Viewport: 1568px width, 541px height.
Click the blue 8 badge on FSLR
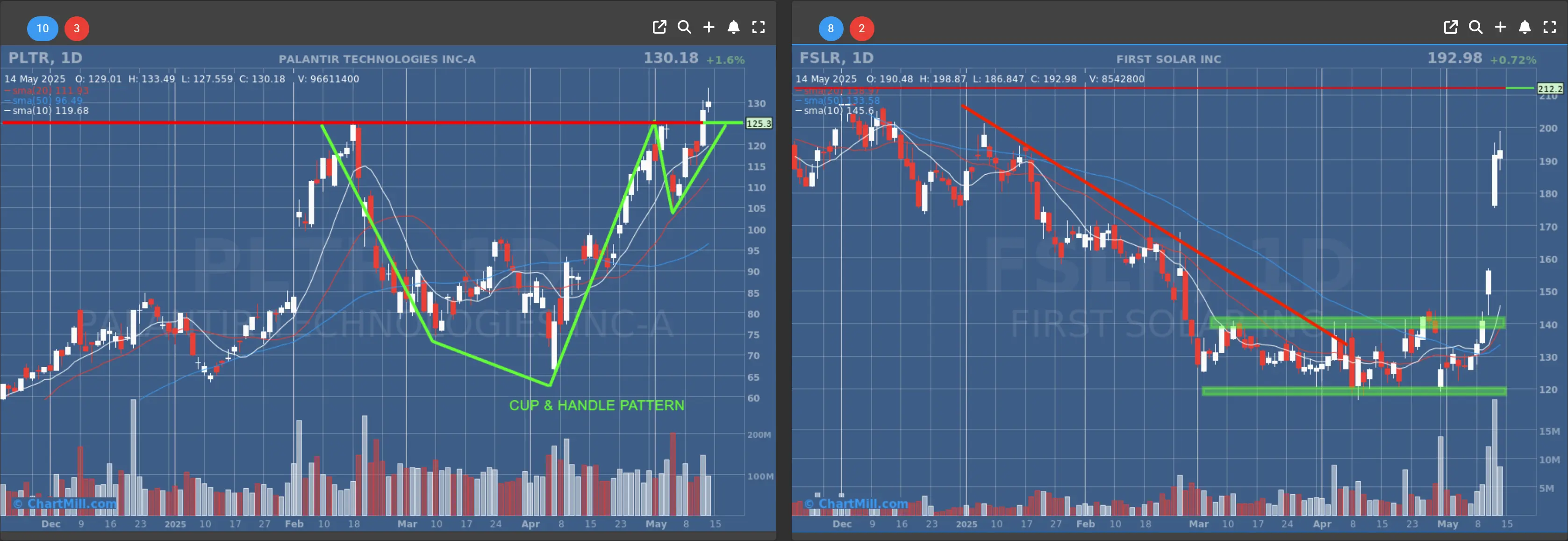tap(831, 28)
